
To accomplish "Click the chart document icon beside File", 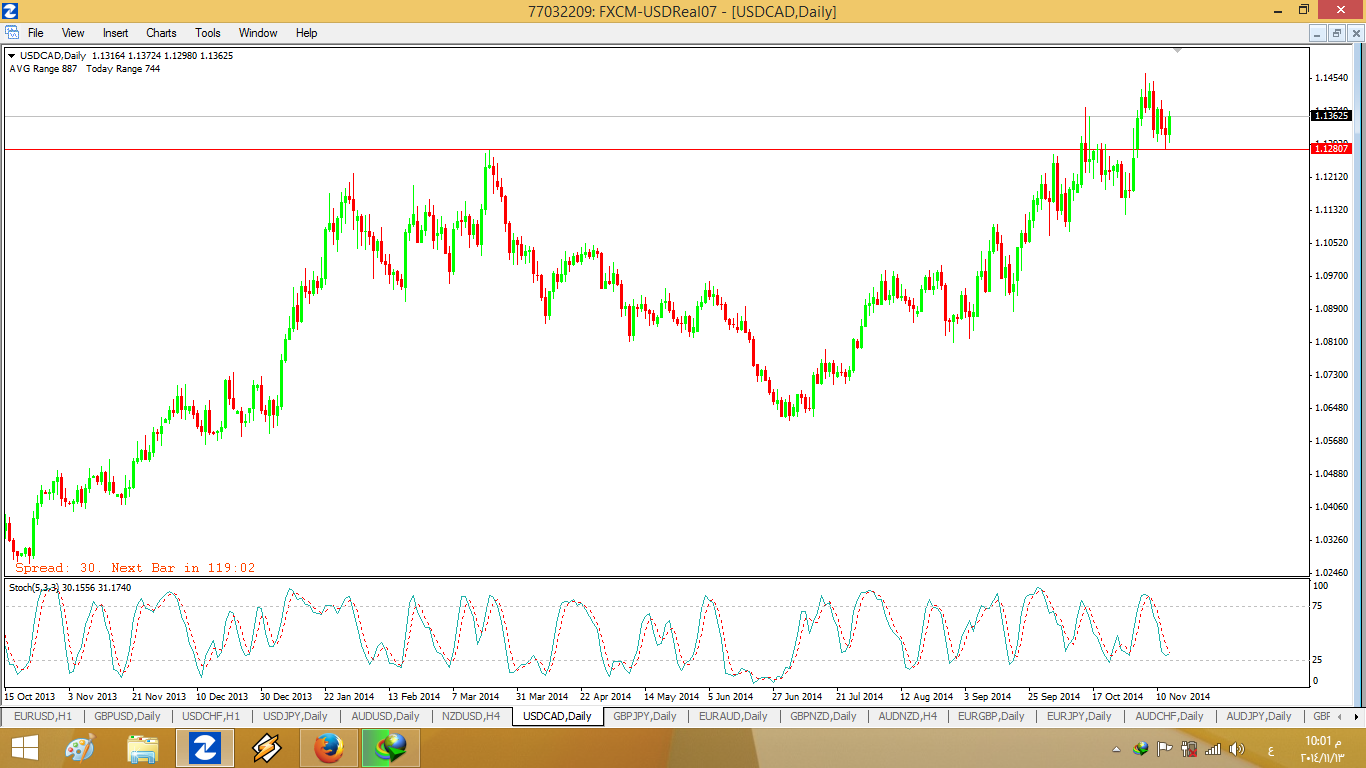I will click(11, 33).
